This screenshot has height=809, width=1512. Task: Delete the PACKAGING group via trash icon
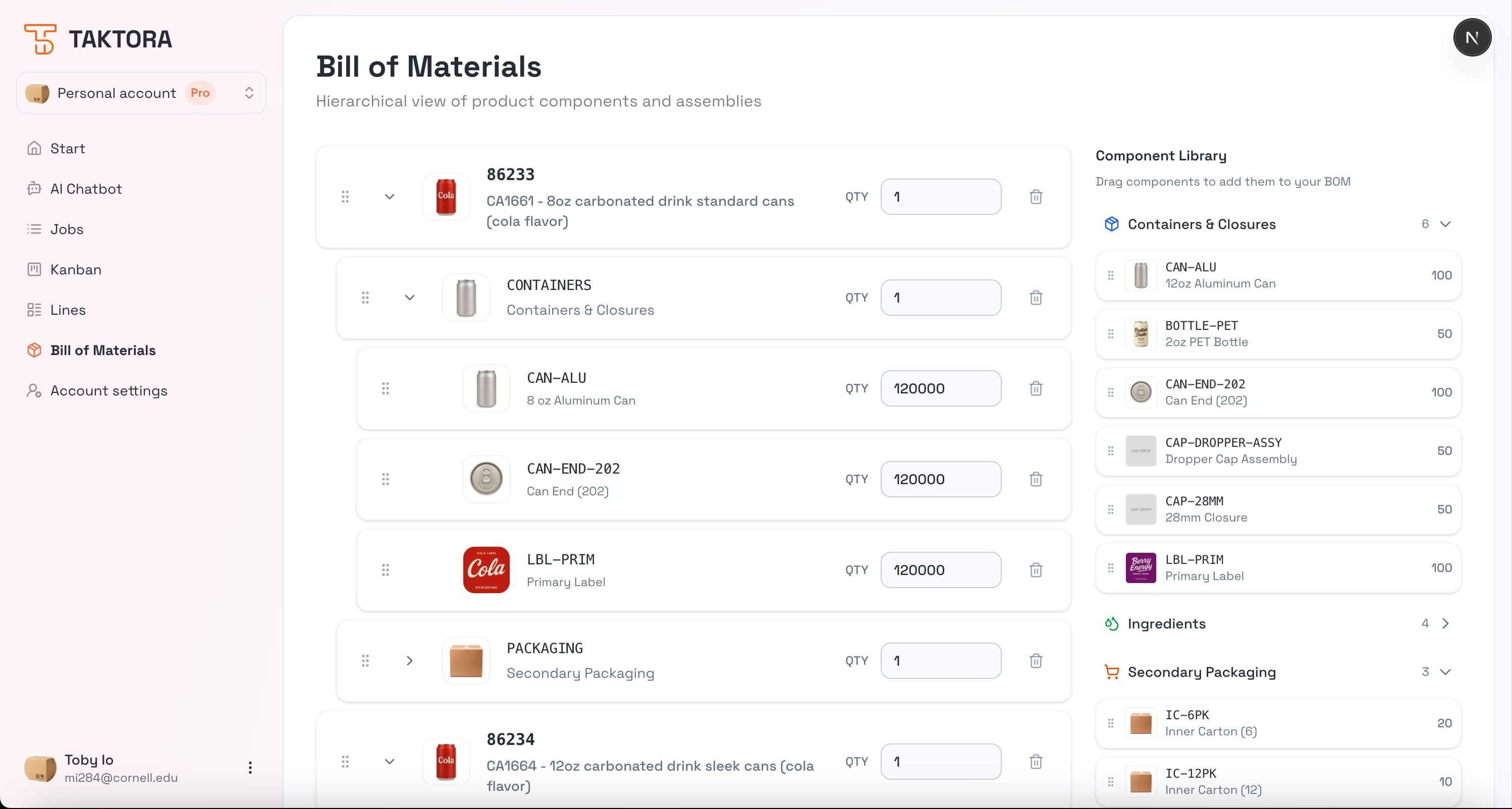point(1036,661)
